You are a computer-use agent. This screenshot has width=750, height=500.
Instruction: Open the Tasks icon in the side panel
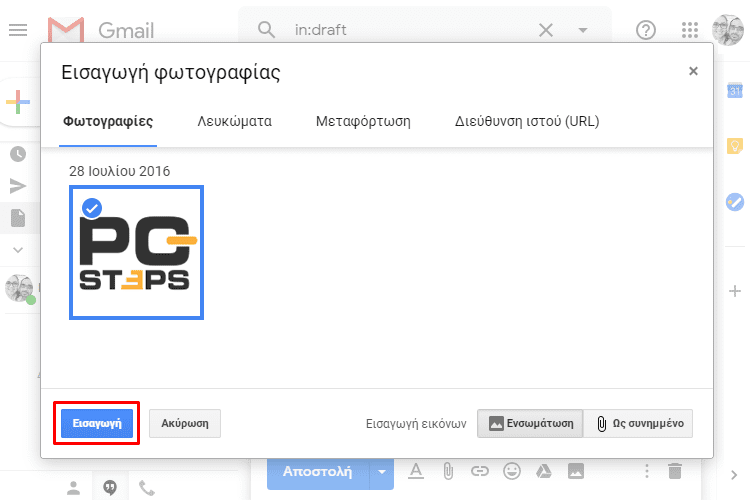click(735, 202)
